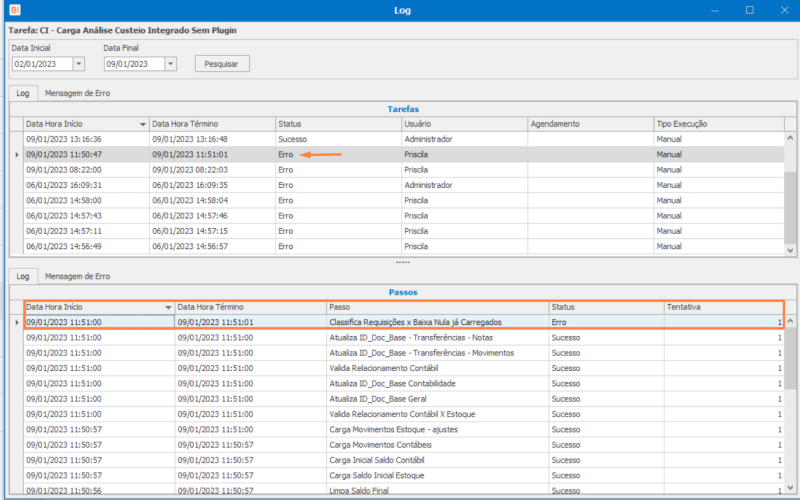Open the Data Inicial date dropdown

pyautogui.click(x=79, y=64)
